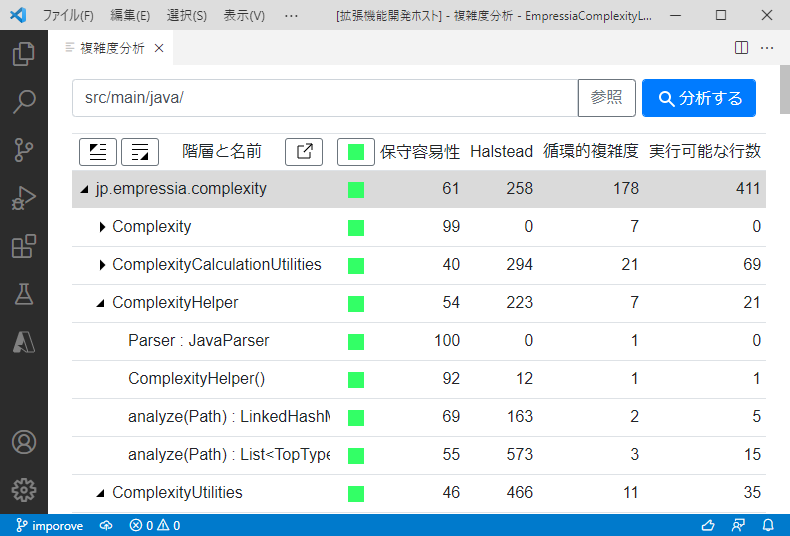Click green swatch in ComplexityCalculationUtilities row
The height and width of the screenshot is (536, 790).
pos(356,266)
